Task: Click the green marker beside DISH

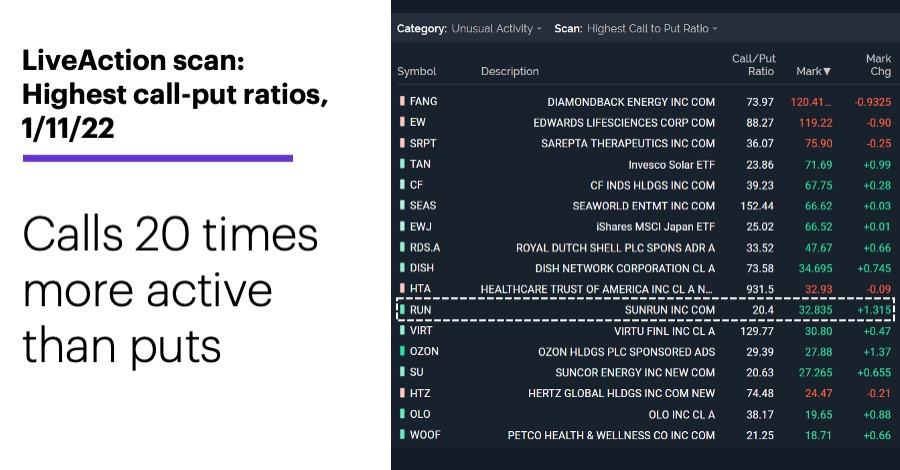Action: click(402, 268)
